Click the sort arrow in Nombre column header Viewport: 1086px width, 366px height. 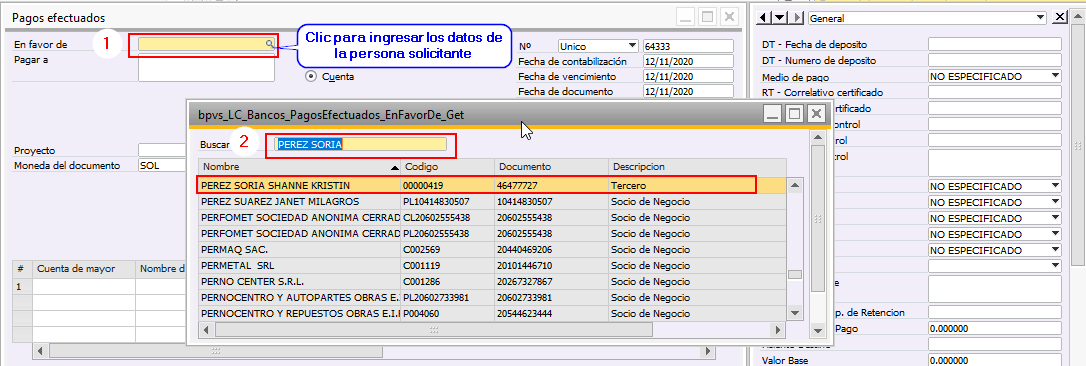394,168
